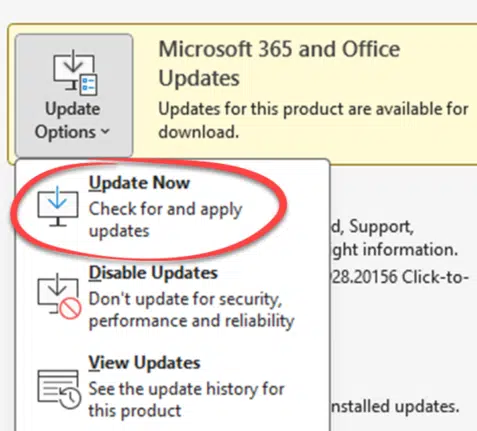Screen dimensions: 477x431
Task: Click the clock history symbol on View Updates
Action: [x=71, y=399]
